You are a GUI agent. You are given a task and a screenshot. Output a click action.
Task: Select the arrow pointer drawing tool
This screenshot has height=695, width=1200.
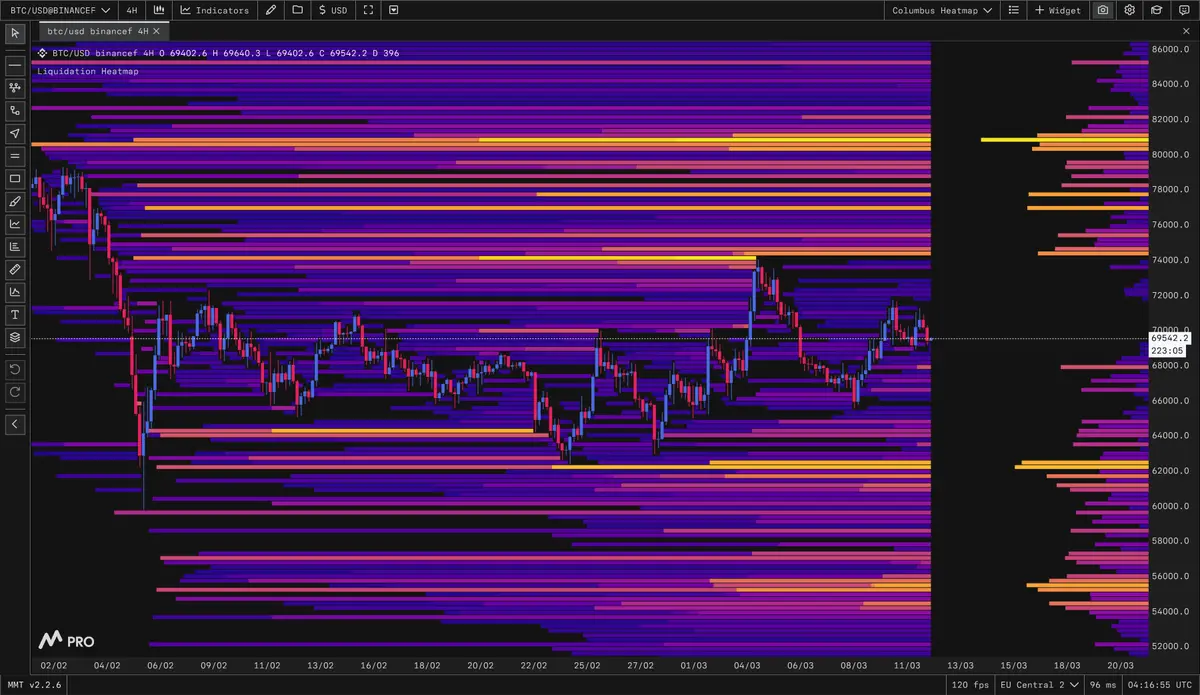15,134
